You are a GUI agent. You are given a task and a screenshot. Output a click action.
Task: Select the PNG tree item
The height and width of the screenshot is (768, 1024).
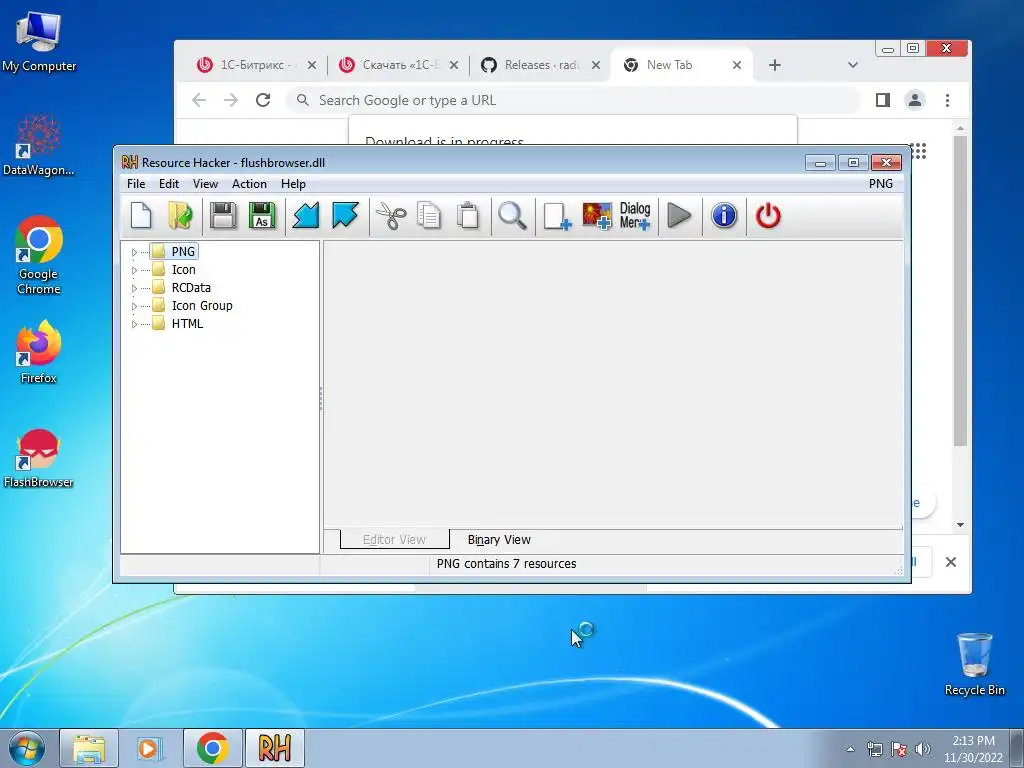pos(183,251)
